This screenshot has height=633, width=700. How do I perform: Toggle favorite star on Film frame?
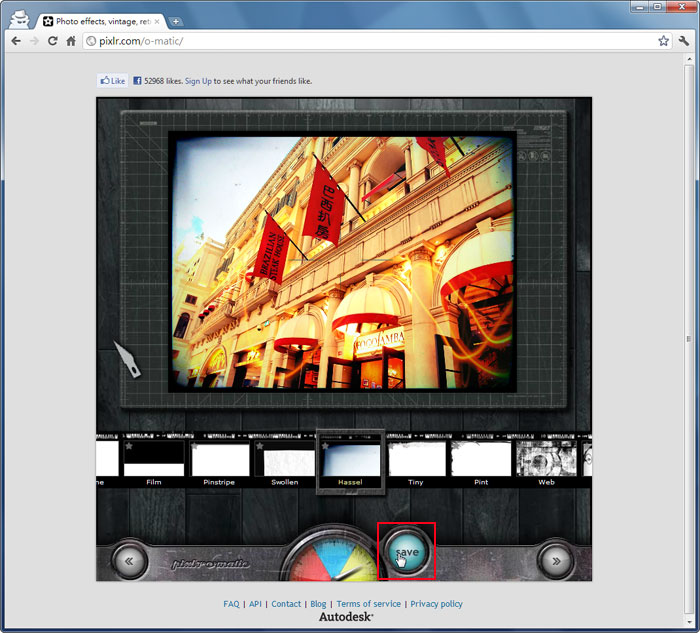click(129, 446)
